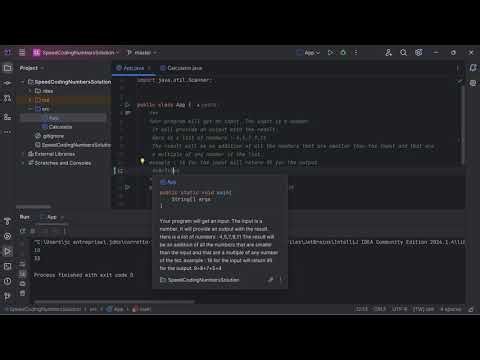Open the Commit tool window icon
The image size is (480, 360).
tap(7, 83)
